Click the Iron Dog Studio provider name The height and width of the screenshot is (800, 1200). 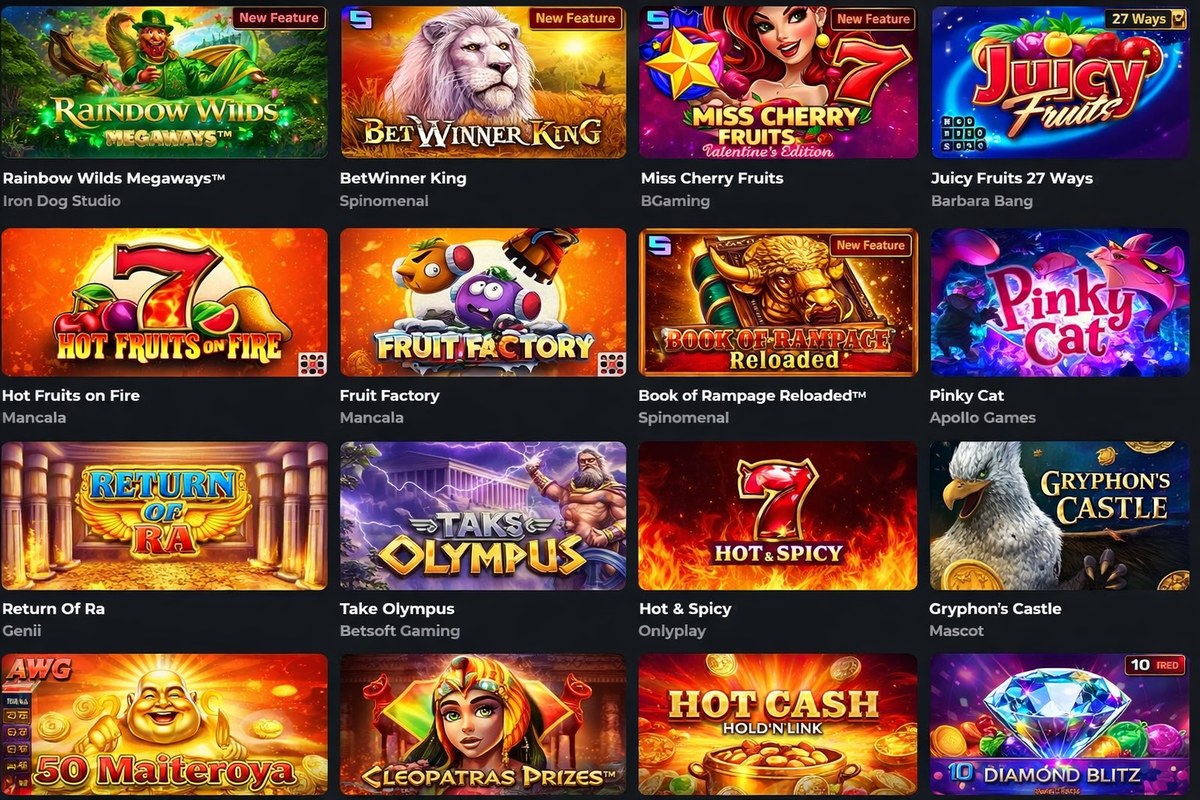[x=61, y=201]
